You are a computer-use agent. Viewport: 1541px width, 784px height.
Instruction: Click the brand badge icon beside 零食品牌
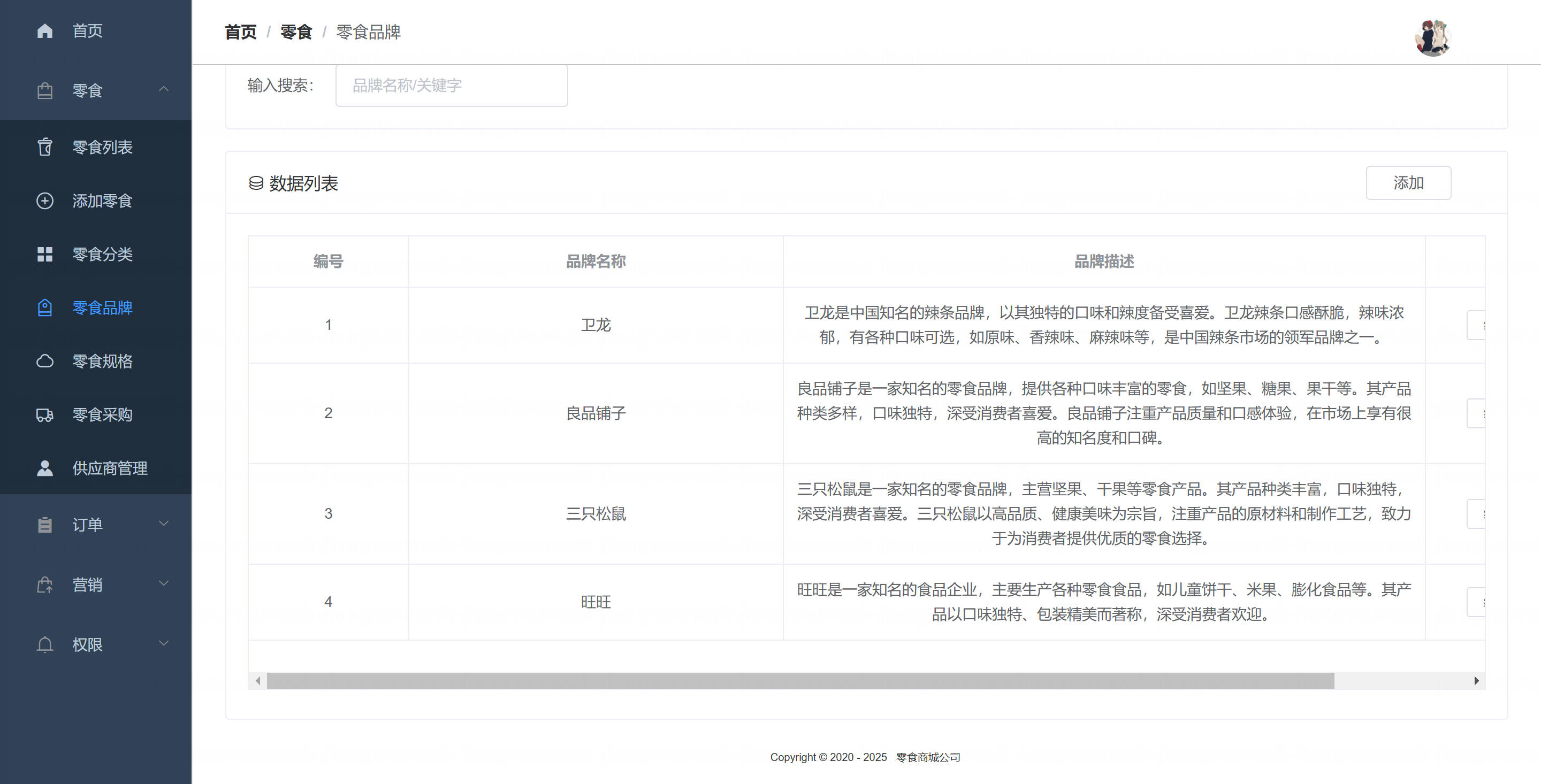coord(45,308)
